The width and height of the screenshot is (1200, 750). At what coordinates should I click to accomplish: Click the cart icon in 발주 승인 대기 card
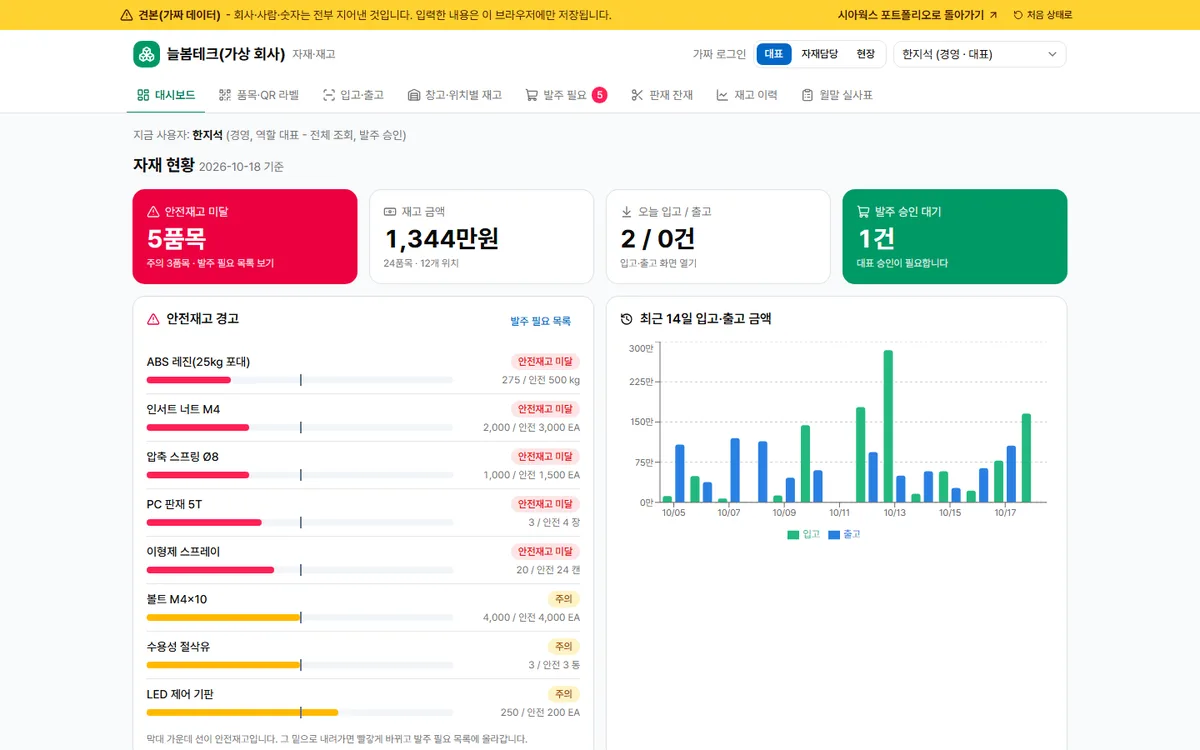point(863,212)
